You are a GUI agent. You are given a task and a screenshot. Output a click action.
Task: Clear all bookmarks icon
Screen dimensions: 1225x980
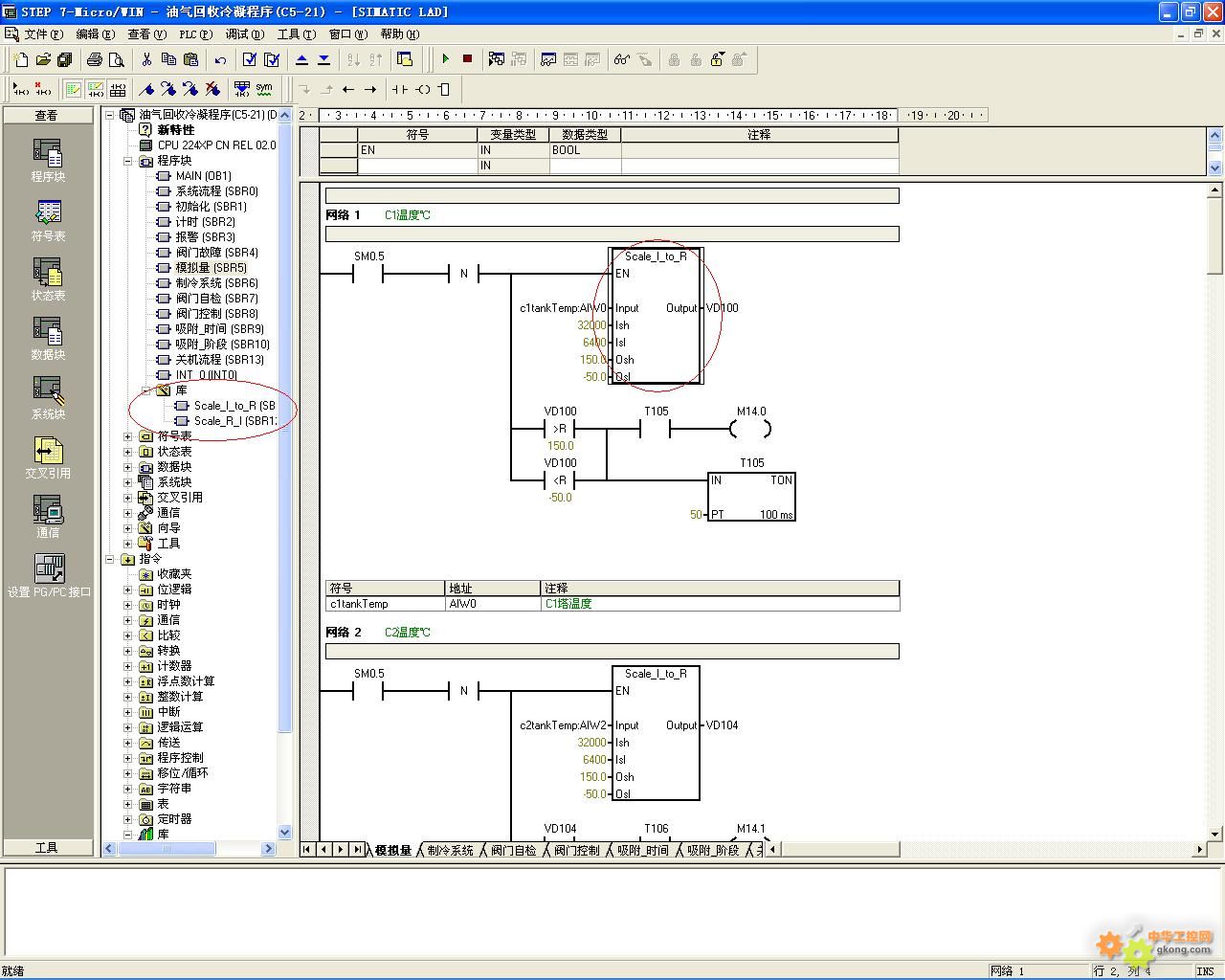click(212, 89)
